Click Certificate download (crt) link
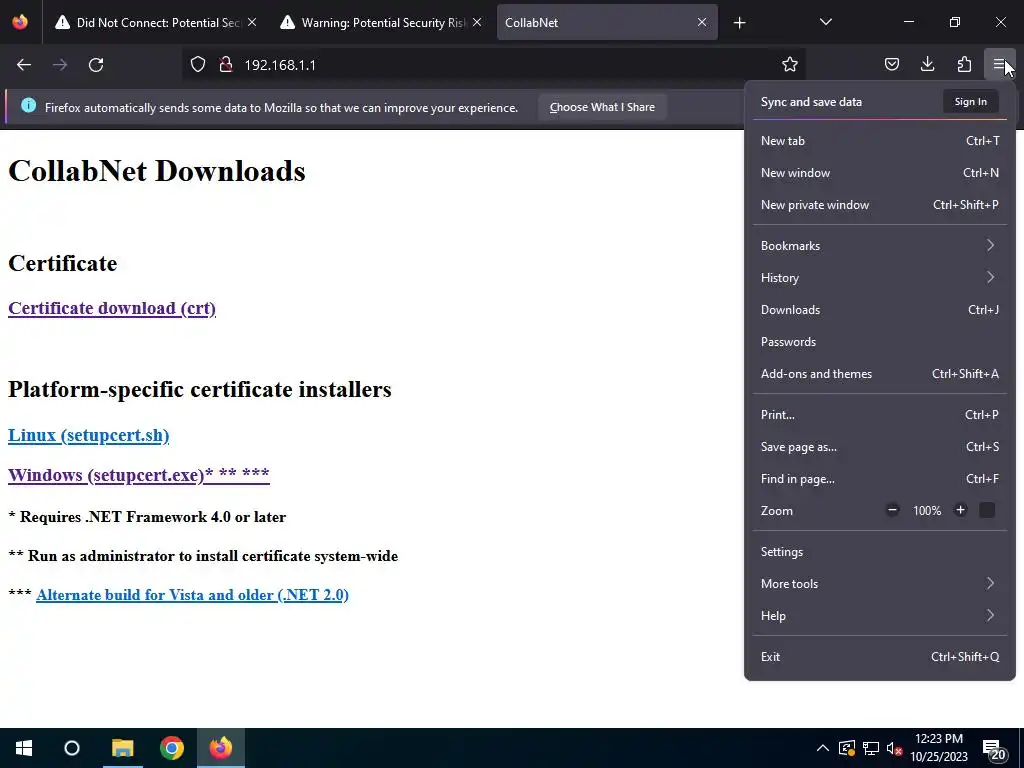The height and width of the screenshot is (768, 1024). coord(112,308)
